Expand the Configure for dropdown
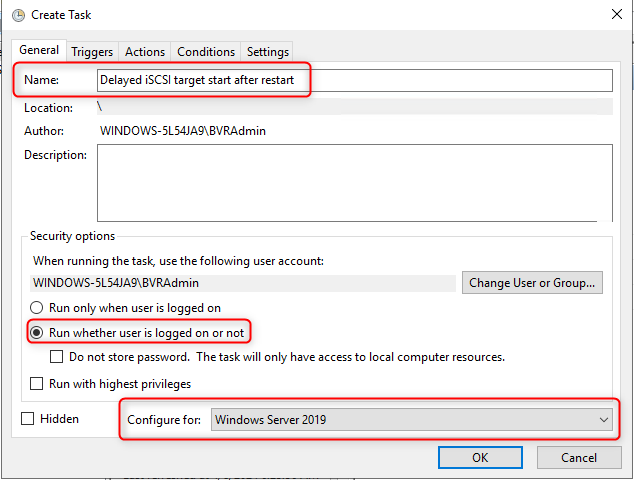 coord(412,420)
